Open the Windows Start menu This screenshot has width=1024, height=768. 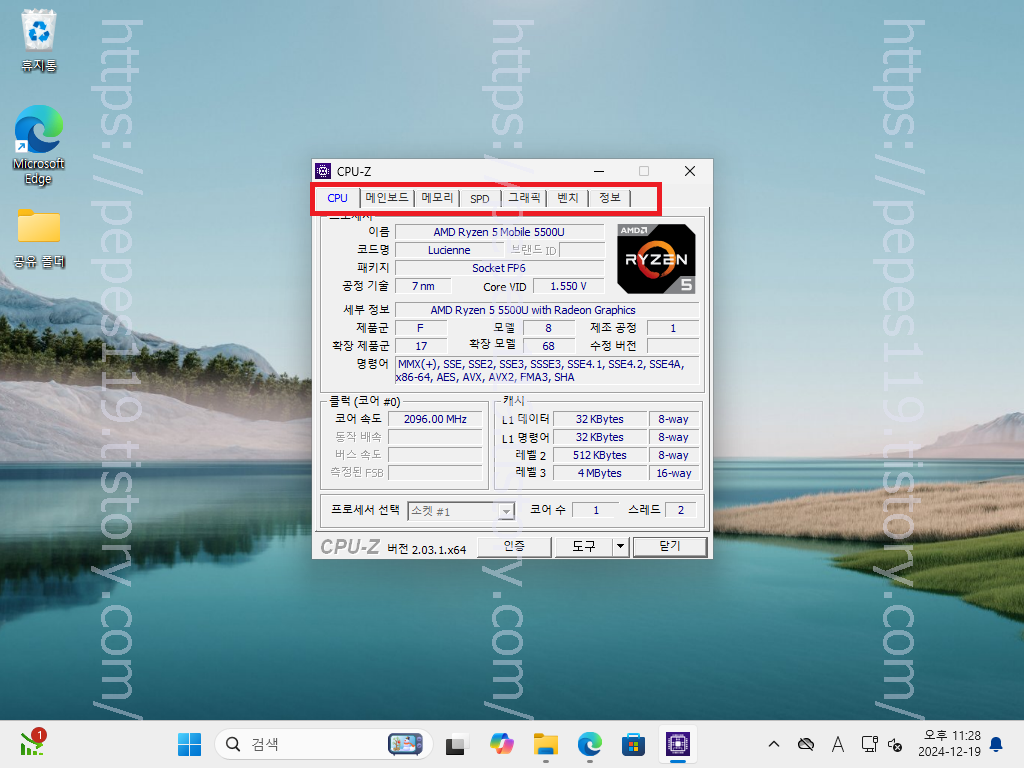pos(189,744)
